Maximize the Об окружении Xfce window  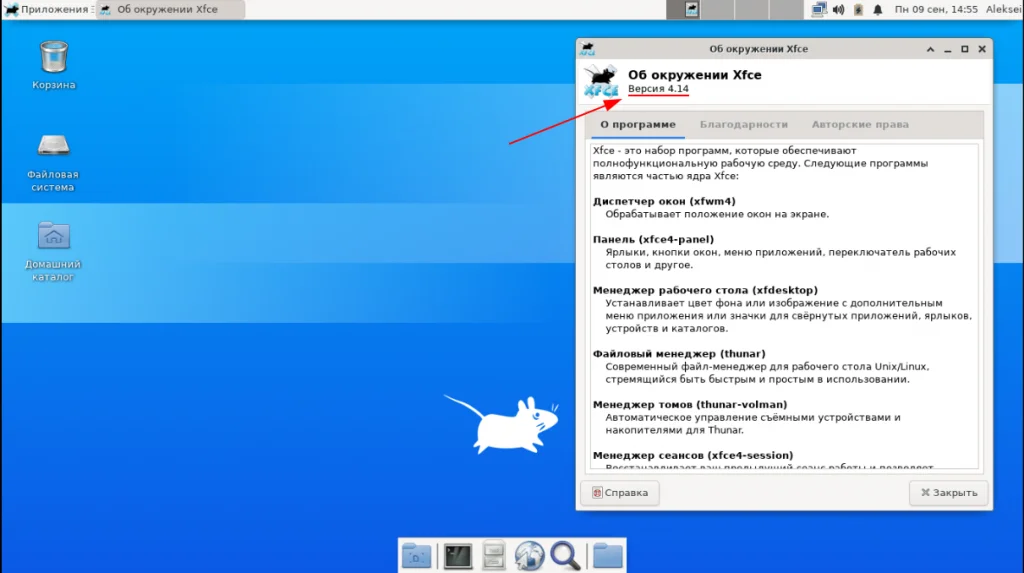pos(965,49)
